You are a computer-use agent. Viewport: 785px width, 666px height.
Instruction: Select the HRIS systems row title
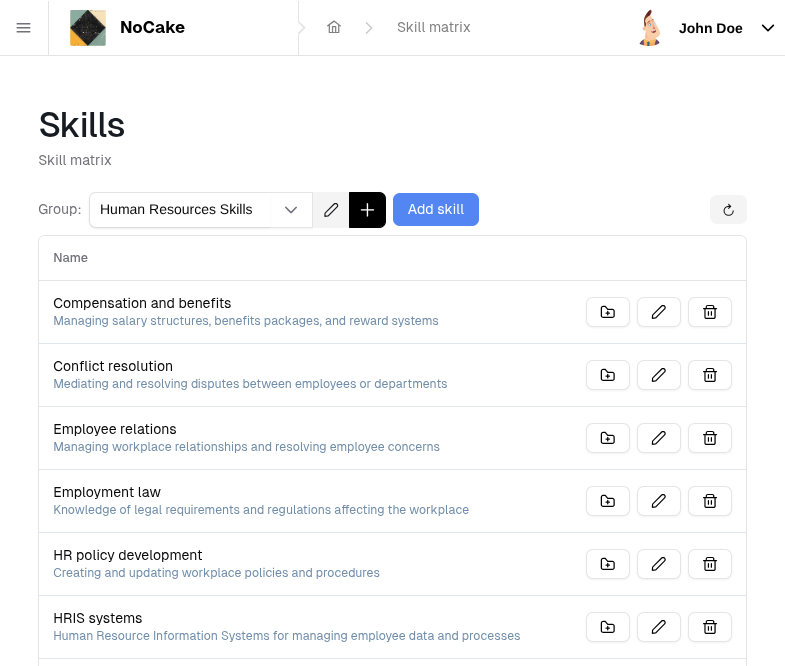tap(98, 618)
